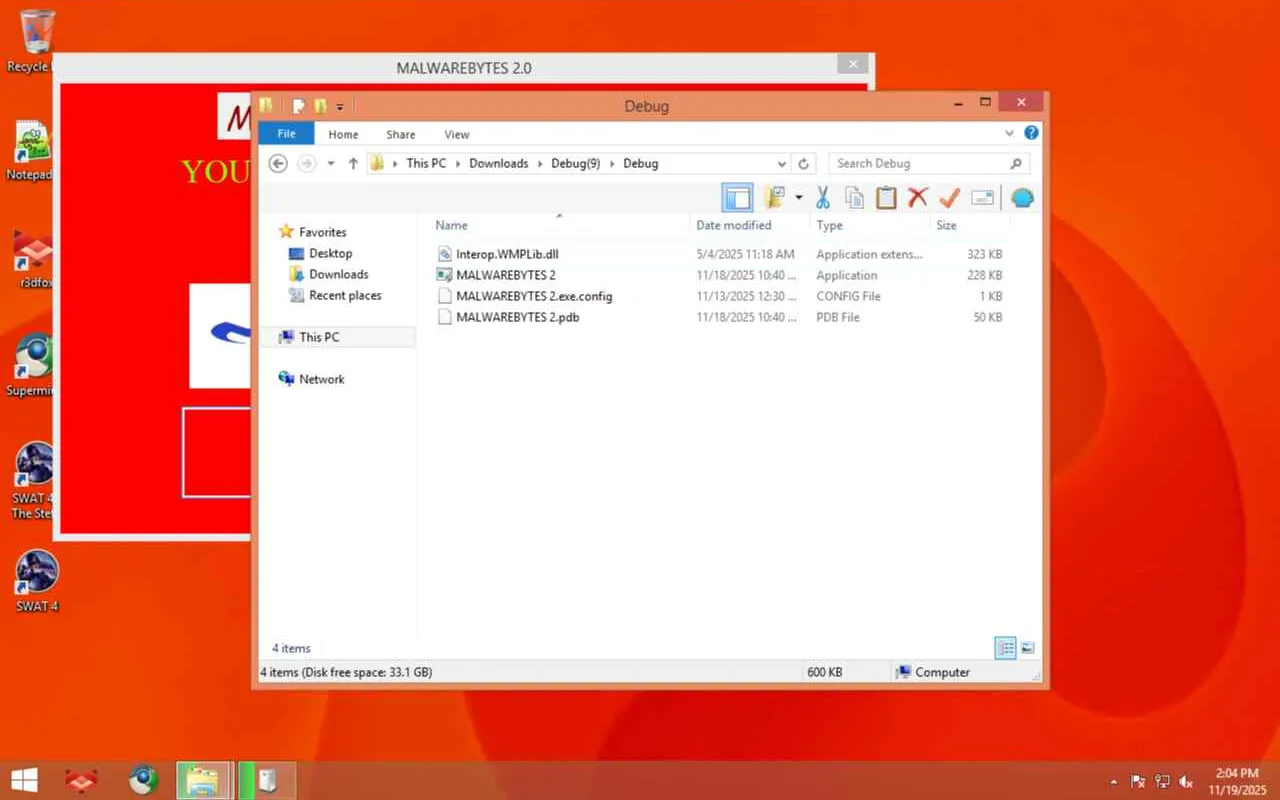Image resolution: width=1280 pixels, height=800 pixels.
Task: Switch to Details view in the status bar
Action: pyautogui.click(x=1005, y=648)
